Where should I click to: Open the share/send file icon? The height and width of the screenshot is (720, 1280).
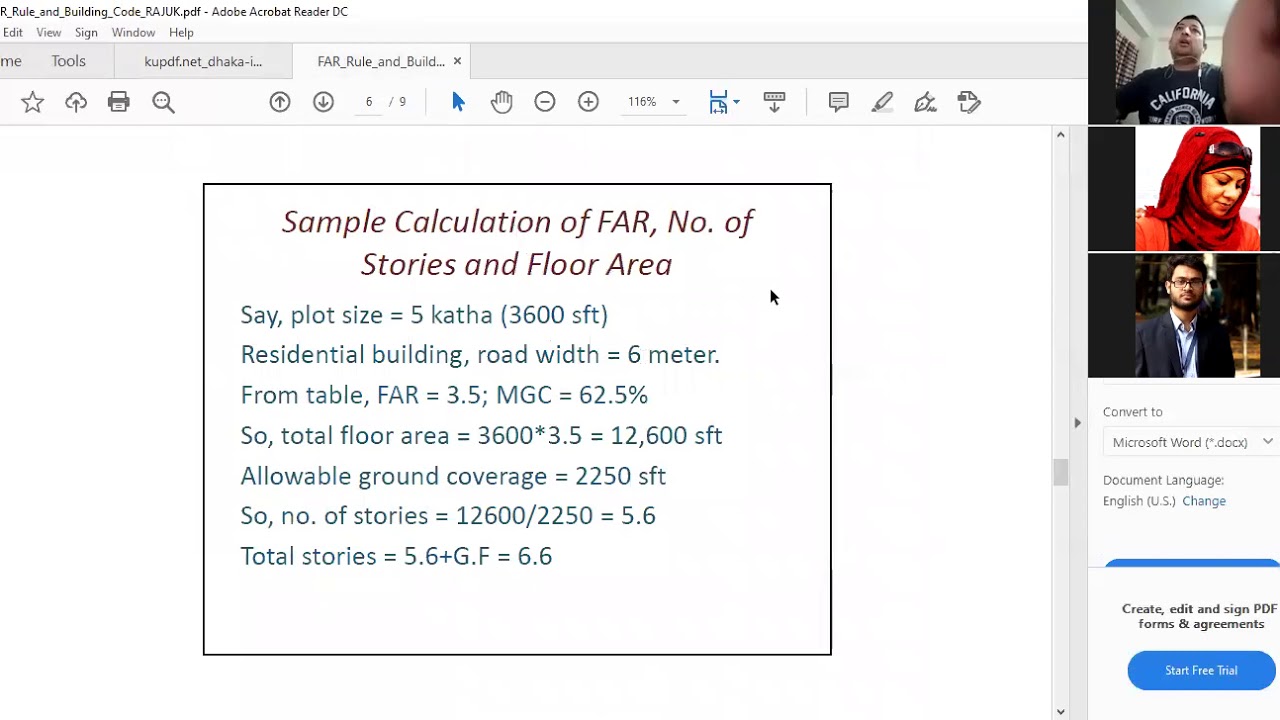click(969, 102)
